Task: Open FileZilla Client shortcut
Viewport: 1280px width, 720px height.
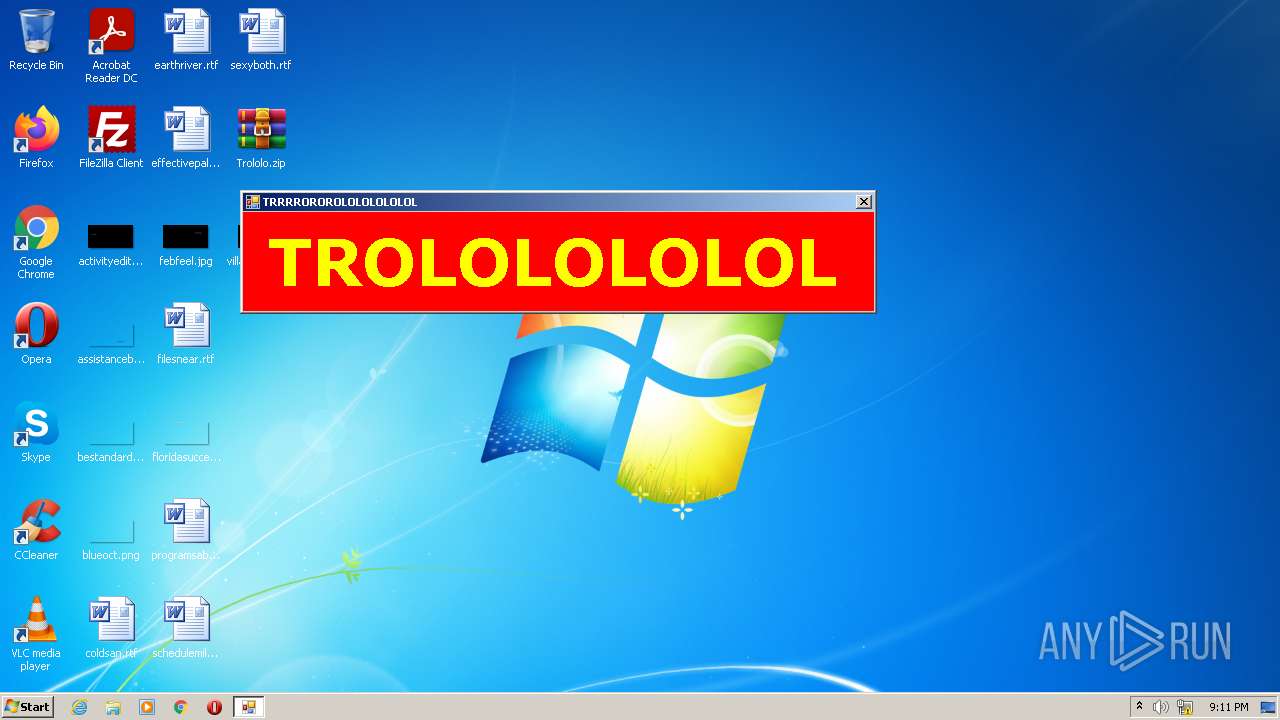Action: click(111, 138)
